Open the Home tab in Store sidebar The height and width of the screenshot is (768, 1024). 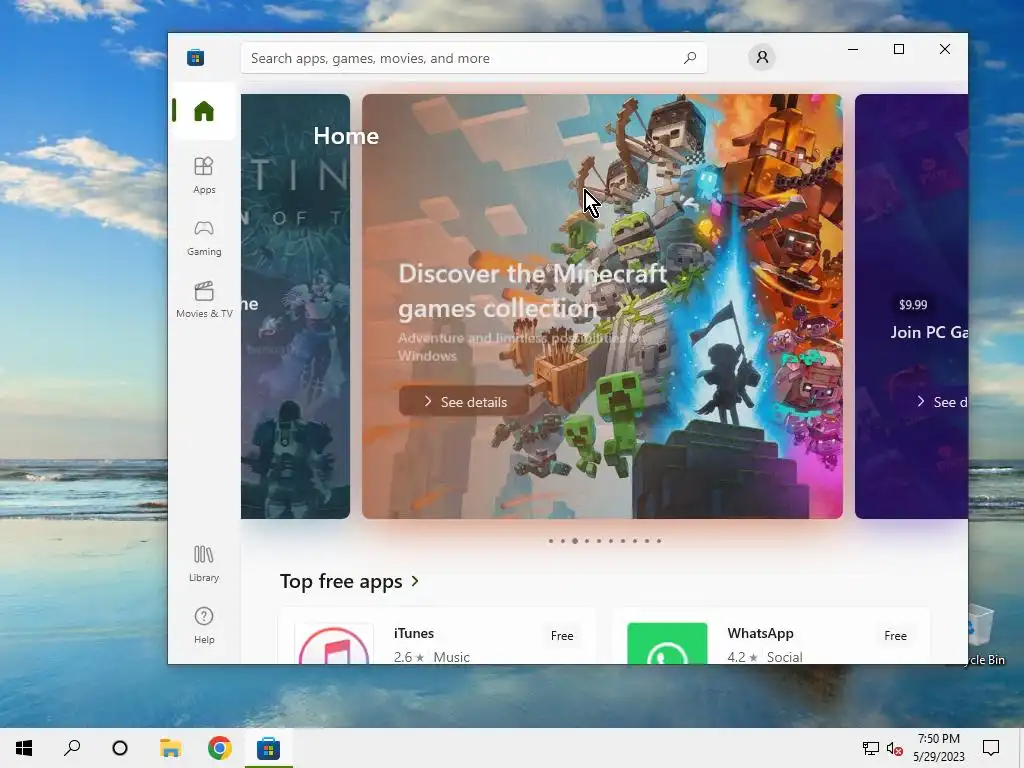204,111
